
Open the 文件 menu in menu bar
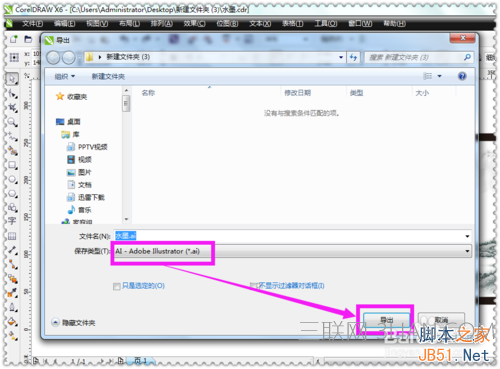point(32,24)
